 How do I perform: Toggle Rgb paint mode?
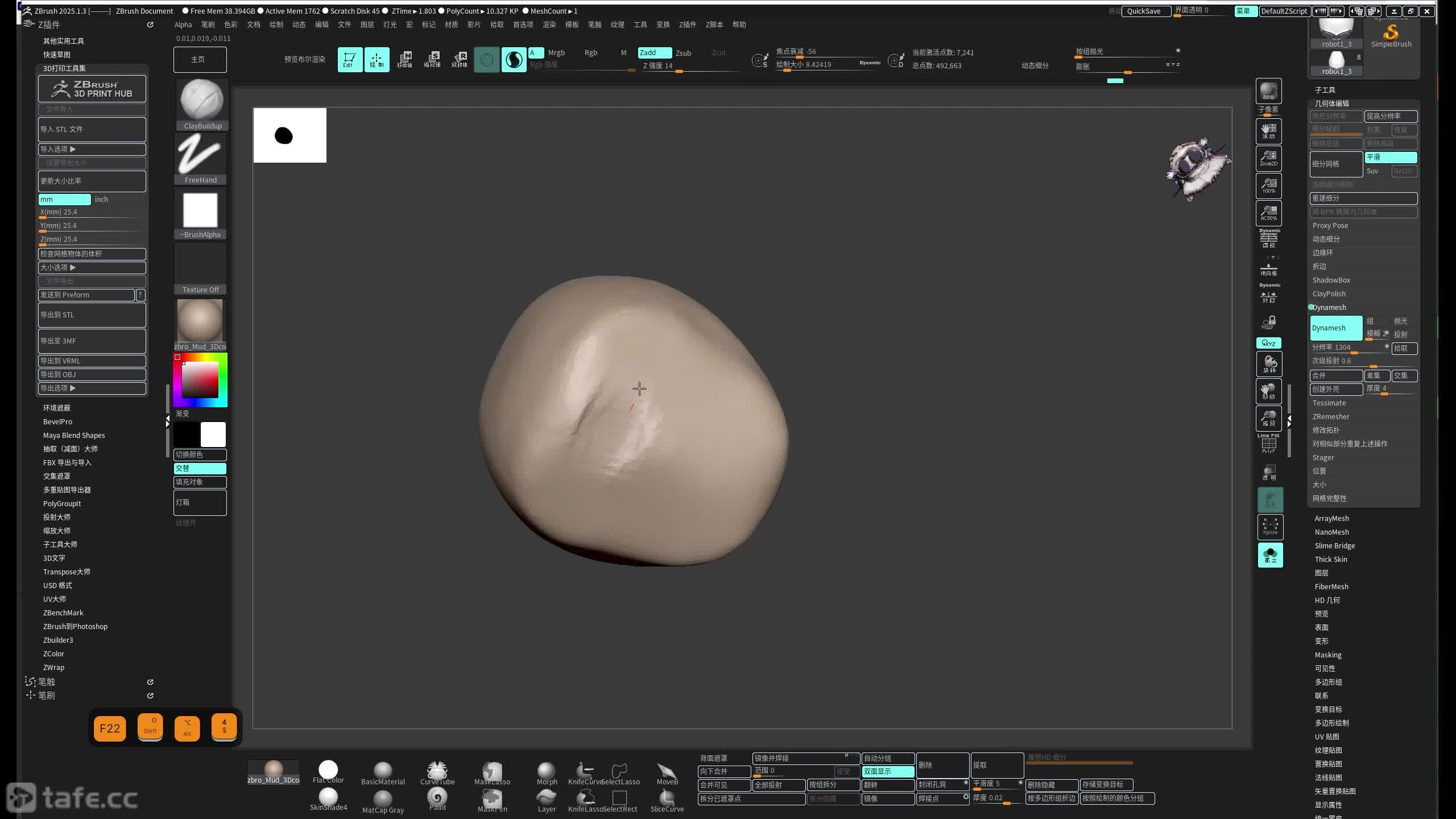tap(591, 52)
